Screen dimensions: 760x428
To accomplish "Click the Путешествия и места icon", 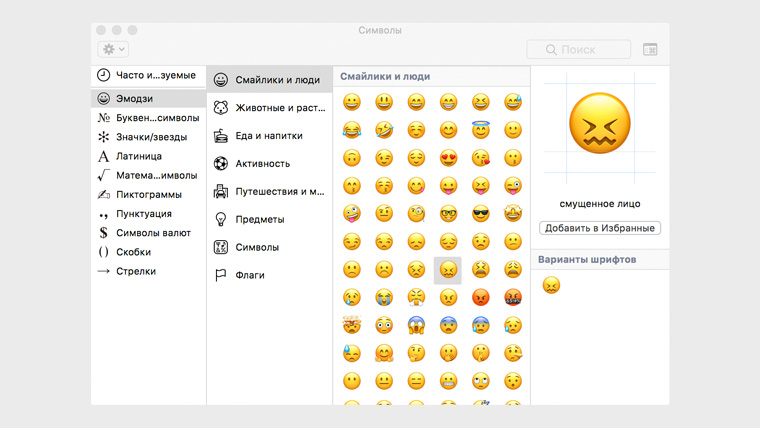I will coord(221,191).
